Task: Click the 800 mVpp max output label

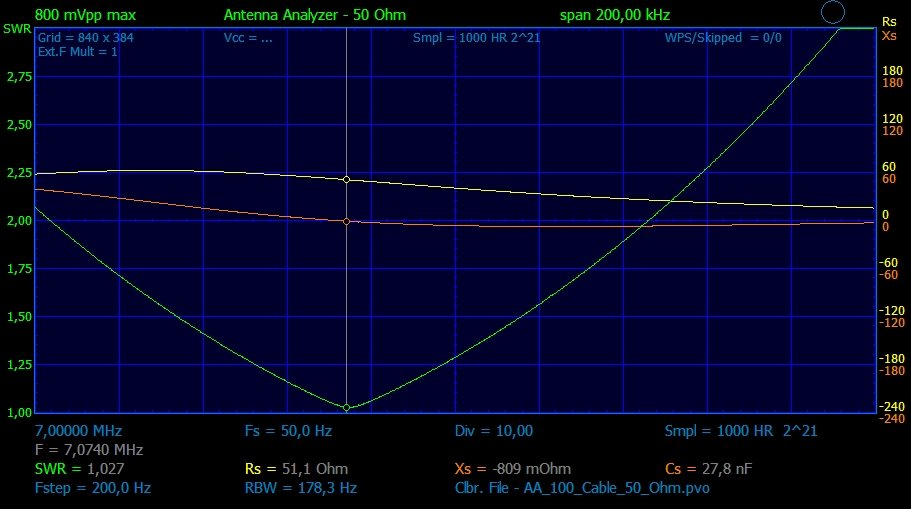Action: click(85, 15)
